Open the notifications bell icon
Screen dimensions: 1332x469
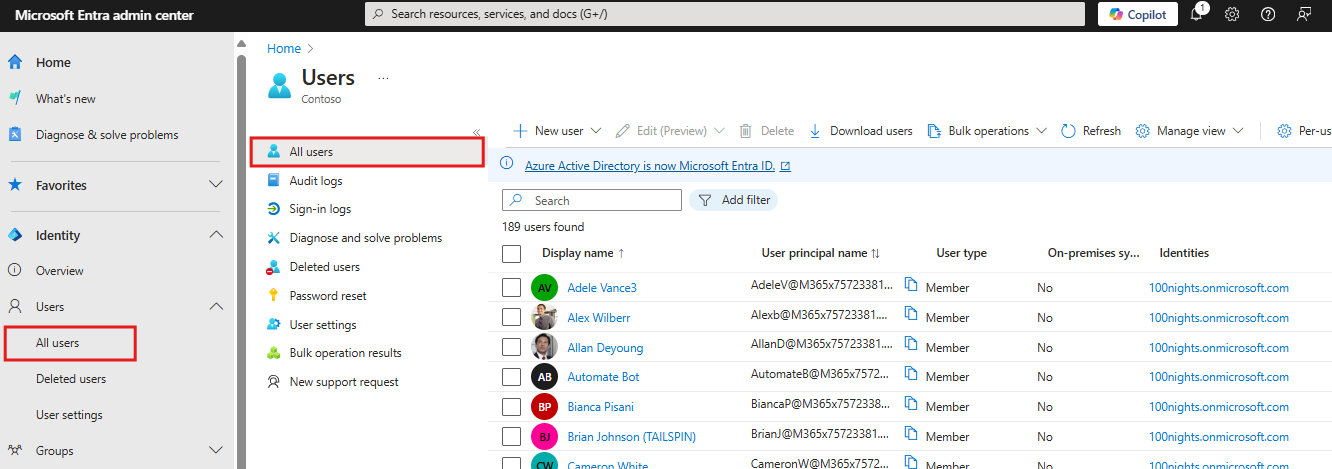point(1197,15)
